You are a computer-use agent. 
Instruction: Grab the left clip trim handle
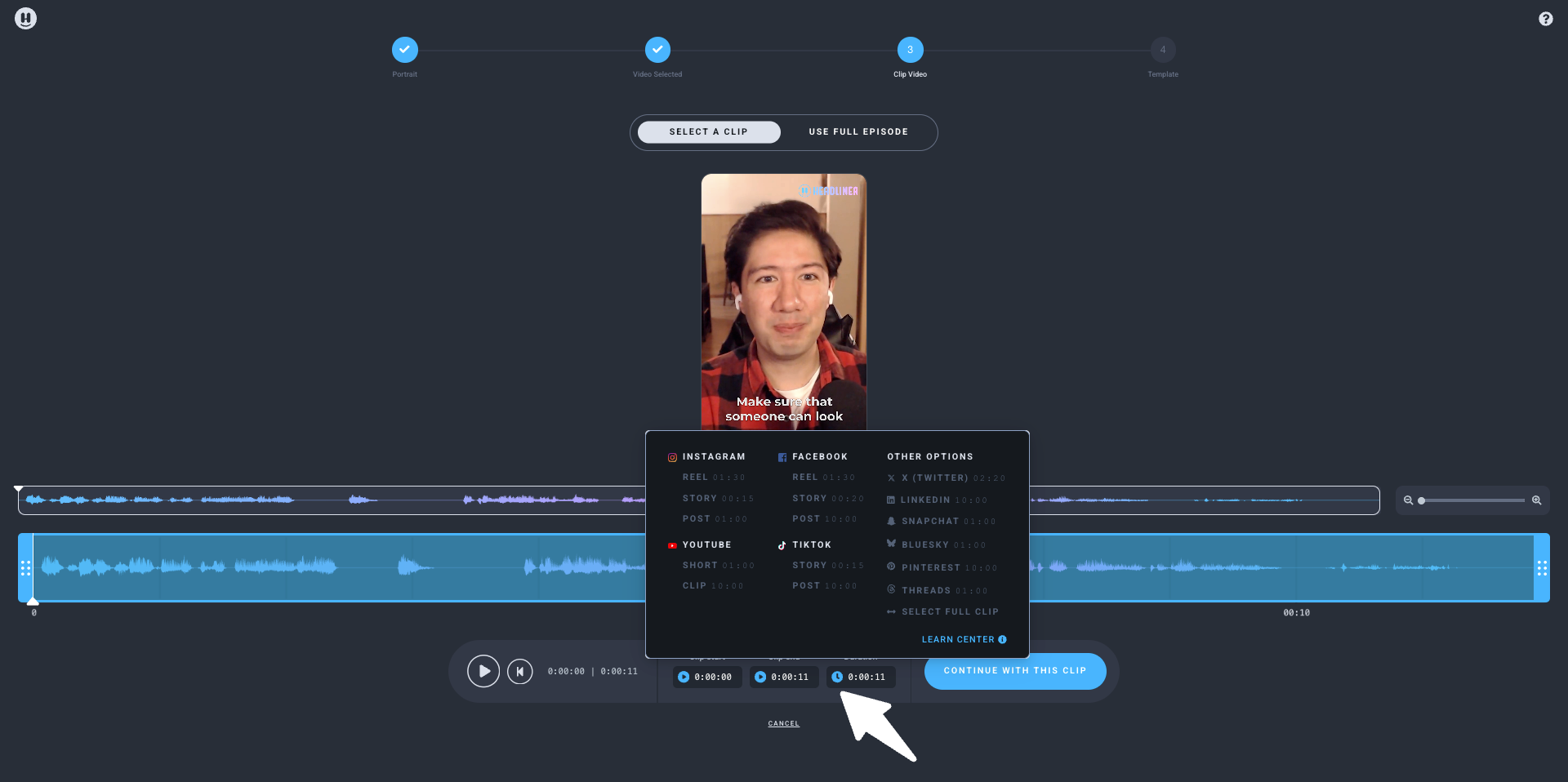click(25, 568)
